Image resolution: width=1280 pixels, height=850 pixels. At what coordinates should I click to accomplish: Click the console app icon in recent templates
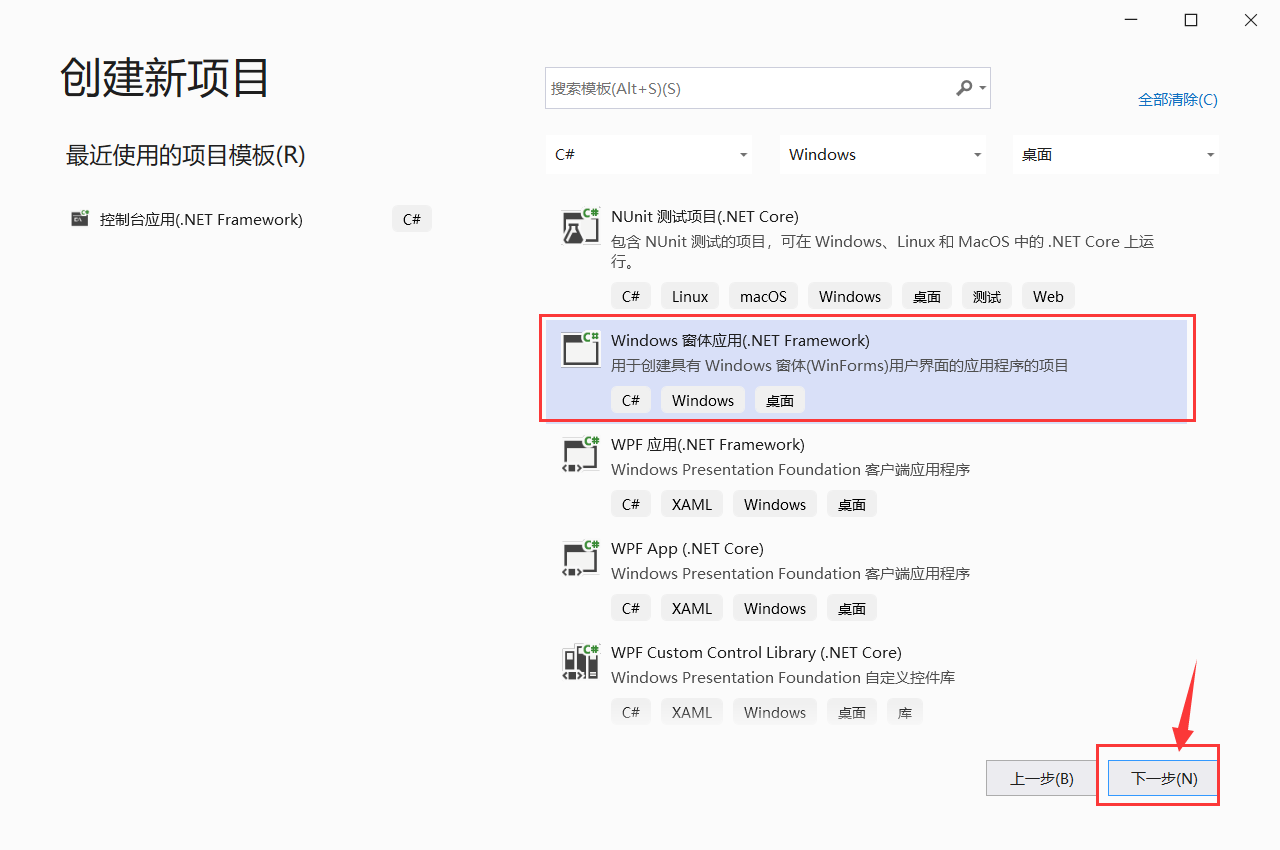[x=80, y=219]
